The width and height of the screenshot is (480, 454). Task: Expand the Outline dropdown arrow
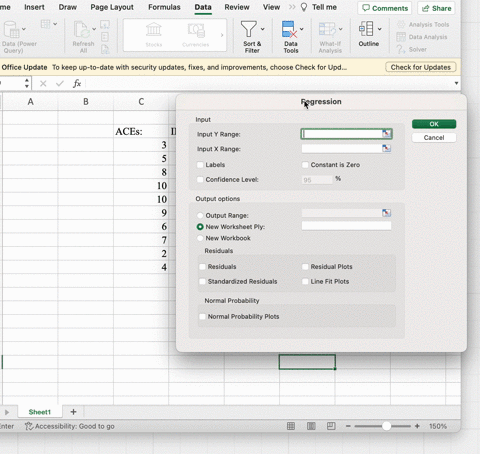tap(380, 29)
